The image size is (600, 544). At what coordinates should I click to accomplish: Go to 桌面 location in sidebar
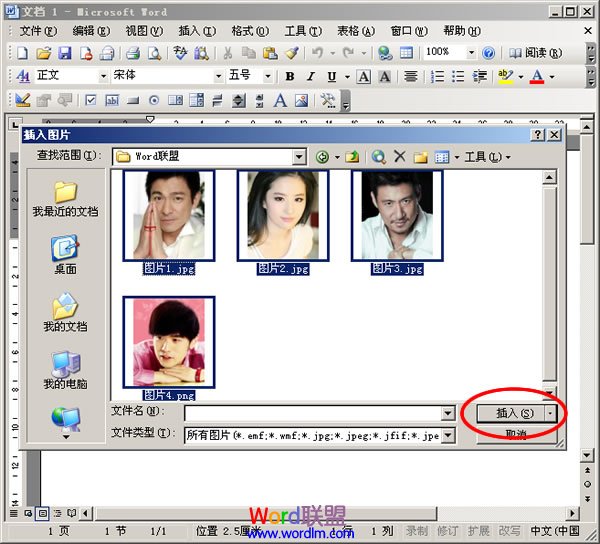tap(65, 255)
